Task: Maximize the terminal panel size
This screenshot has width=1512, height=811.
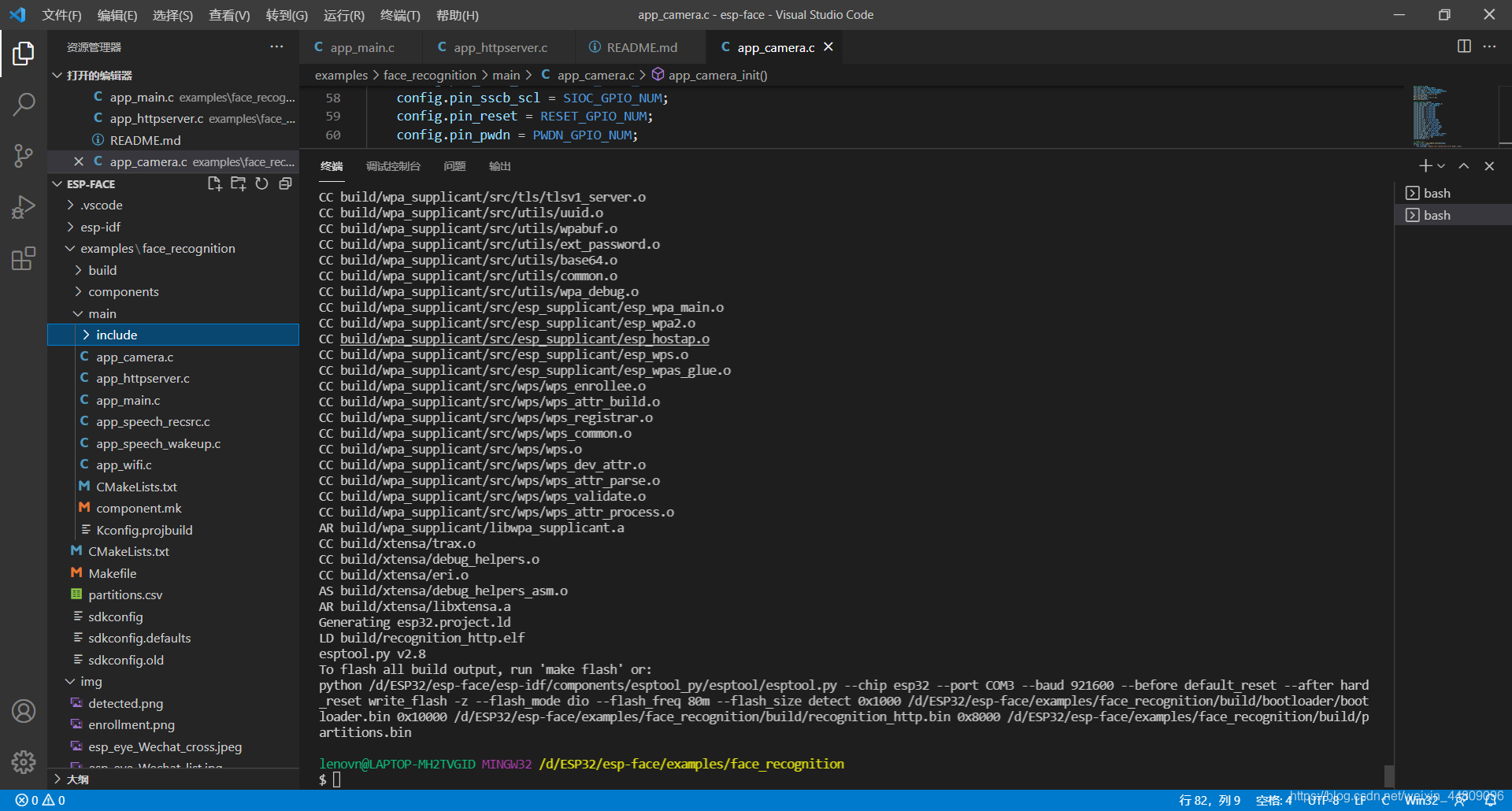Action: (x=1464, y=166)
